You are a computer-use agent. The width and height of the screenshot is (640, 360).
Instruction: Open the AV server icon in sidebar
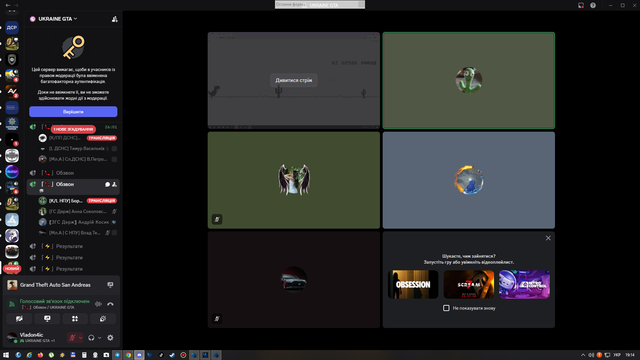12,91
